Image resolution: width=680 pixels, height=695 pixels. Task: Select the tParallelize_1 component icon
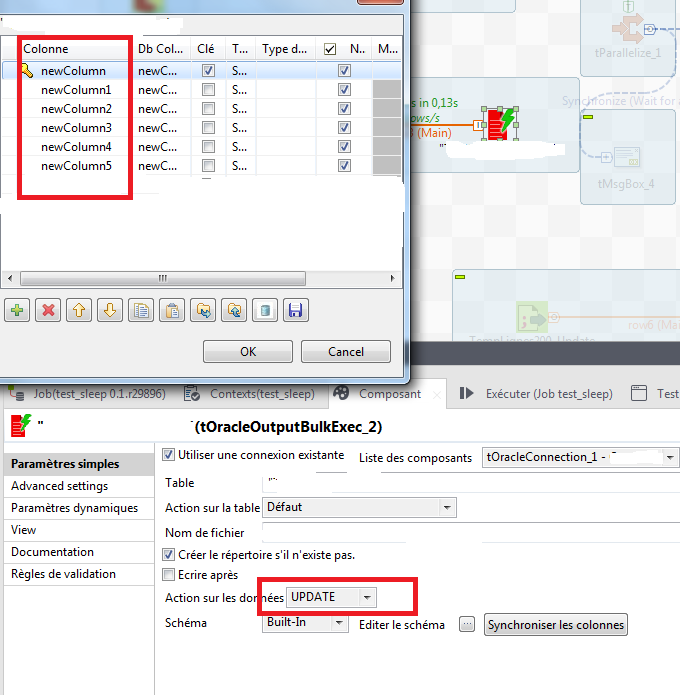[x=628, y=29]
